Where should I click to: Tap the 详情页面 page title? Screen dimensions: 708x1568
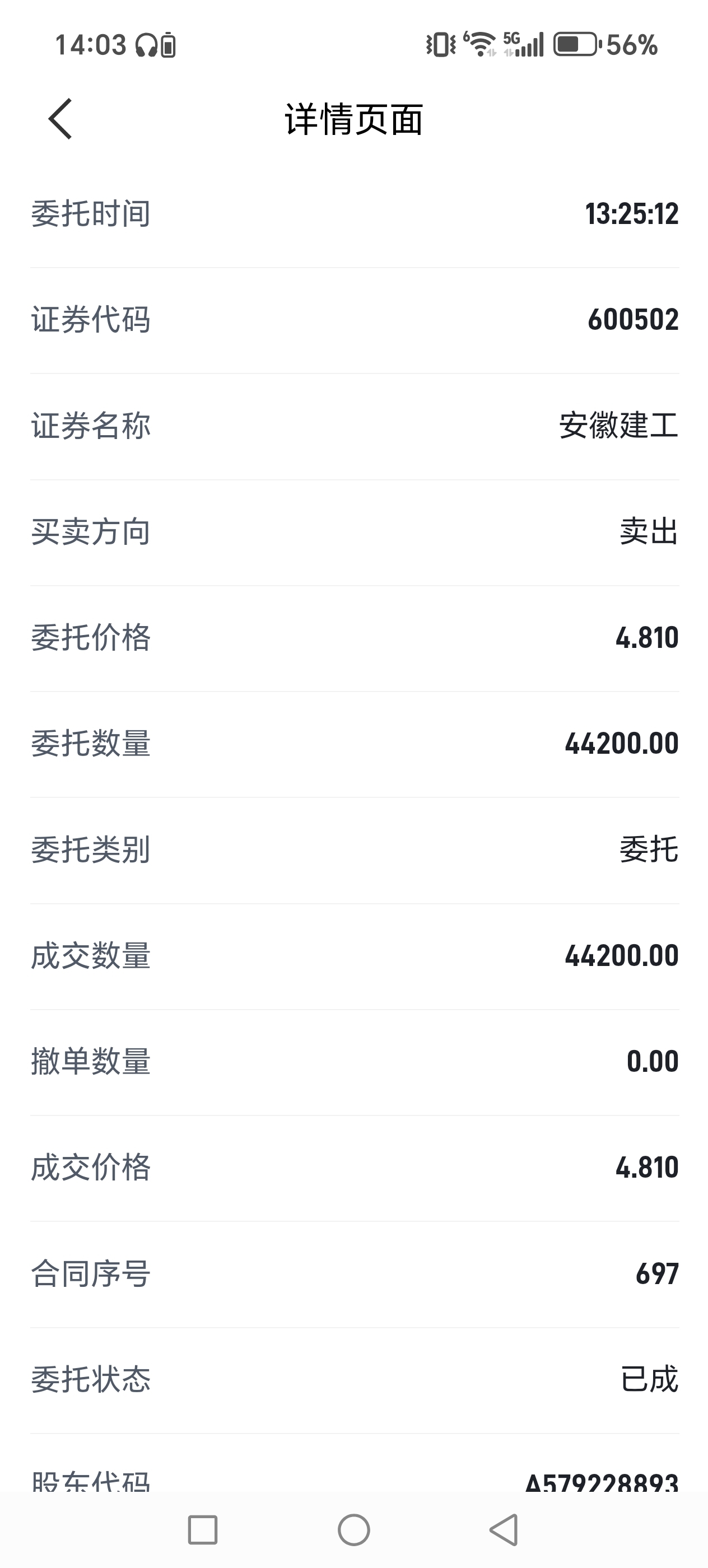point(355,119)
